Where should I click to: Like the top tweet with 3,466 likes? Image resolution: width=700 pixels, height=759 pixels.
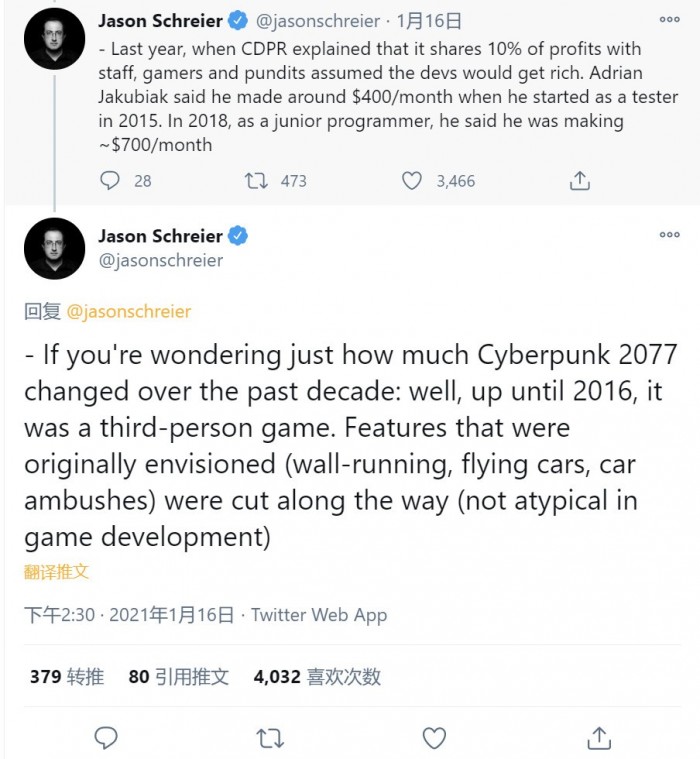pos(411,181)
